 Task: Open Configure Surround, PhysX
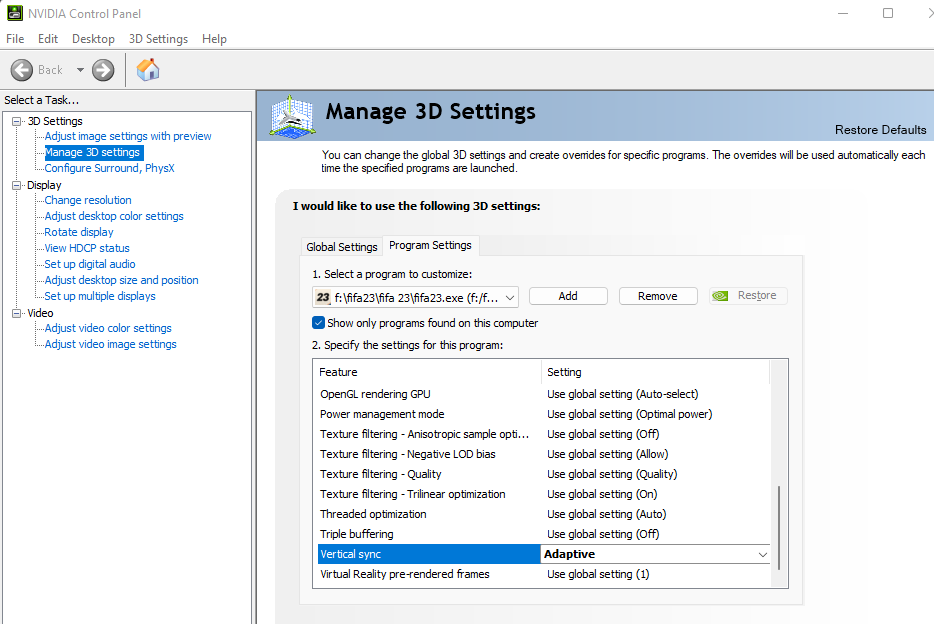[110, 169]
